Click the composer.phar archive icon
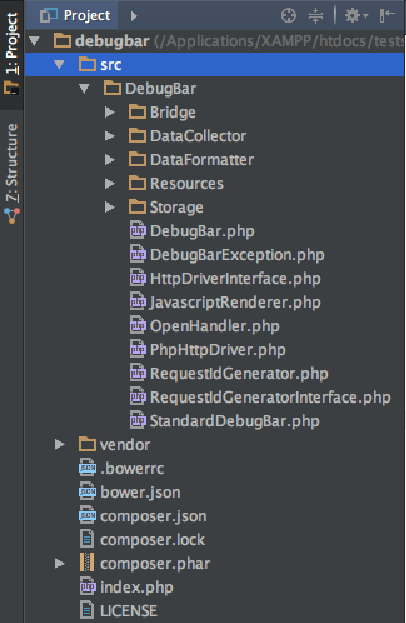 pyautogui.click(x=87, y=563)
